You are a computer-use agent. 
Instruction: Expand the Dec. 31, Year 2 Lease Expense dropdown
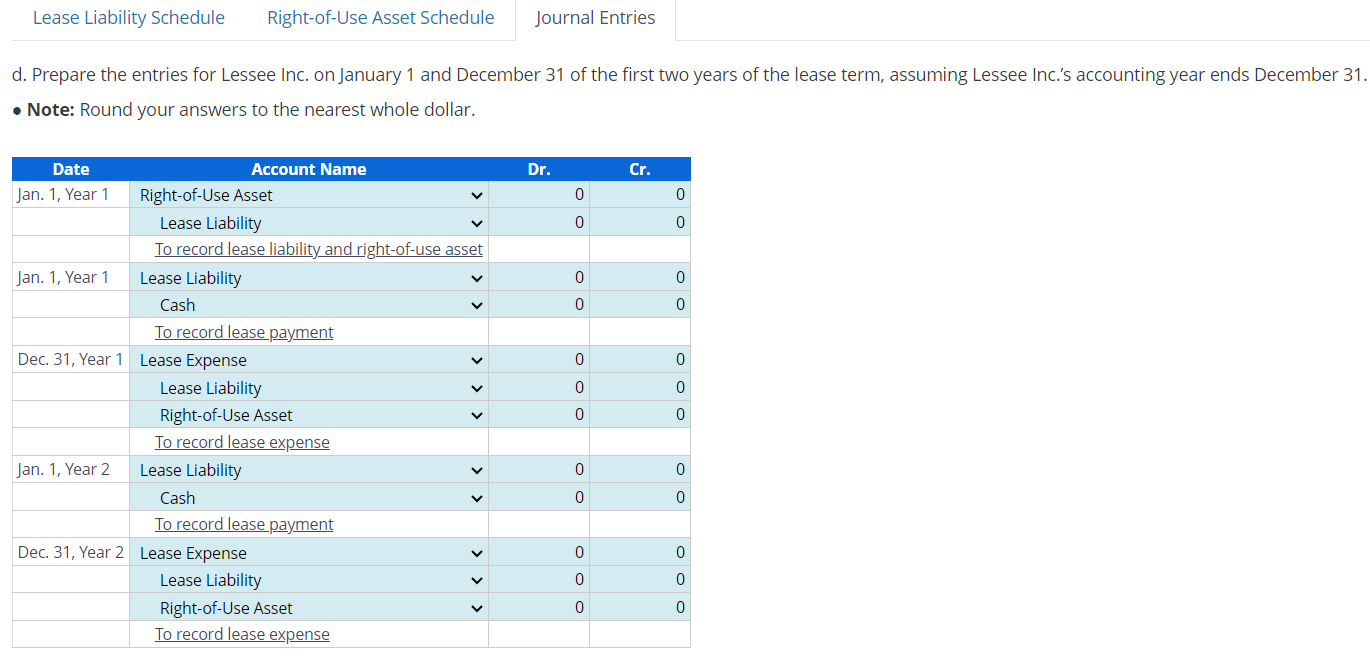coord(309,553)
